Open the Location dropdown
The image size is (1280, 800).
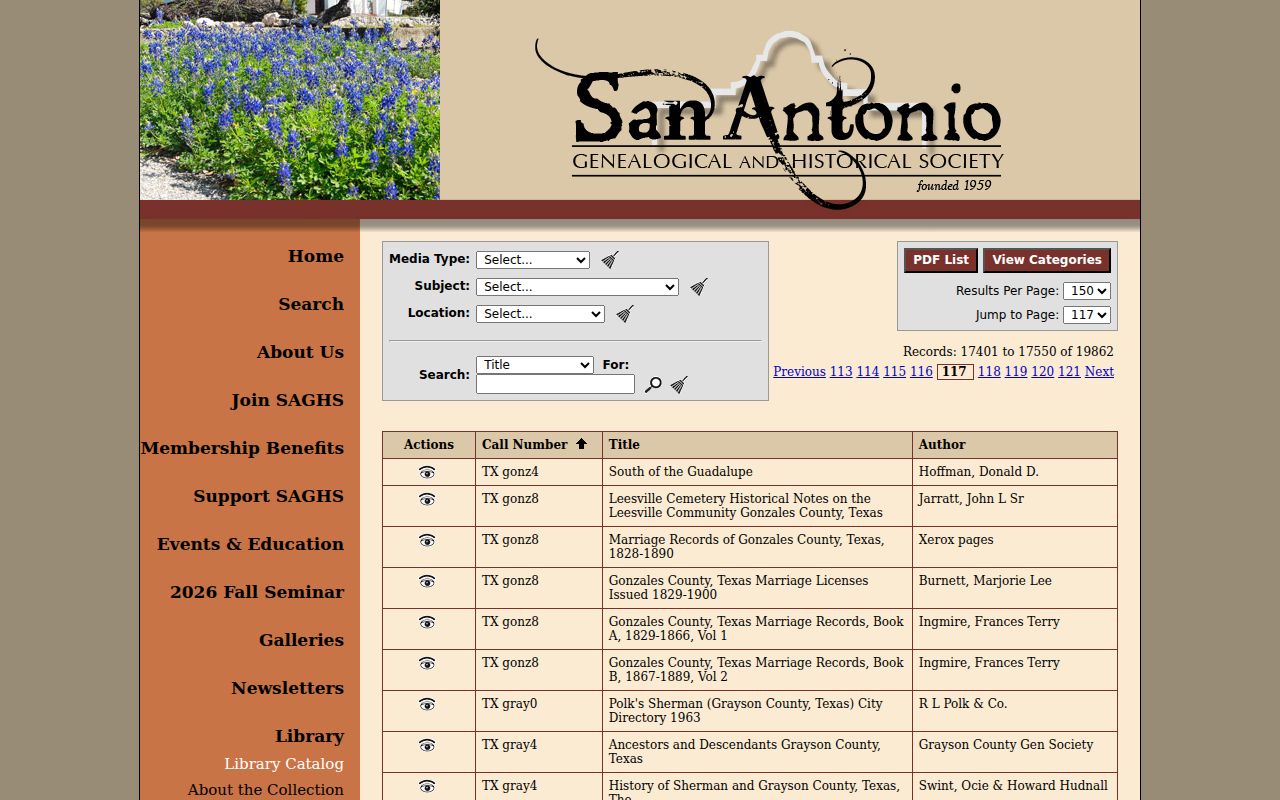[x=540, y=314]
